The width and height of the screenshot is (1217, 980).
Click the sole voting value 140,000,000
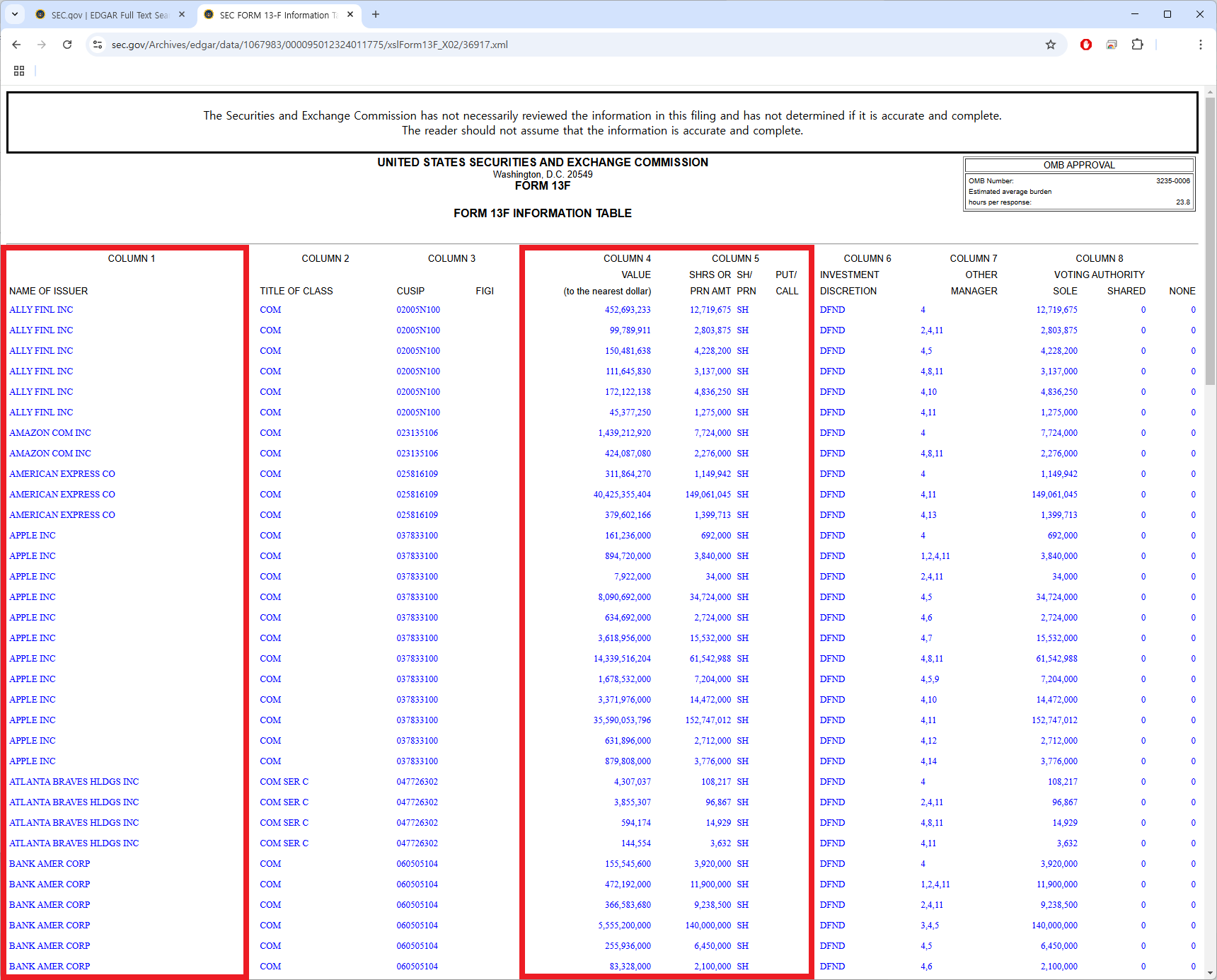pos(1055,926)
